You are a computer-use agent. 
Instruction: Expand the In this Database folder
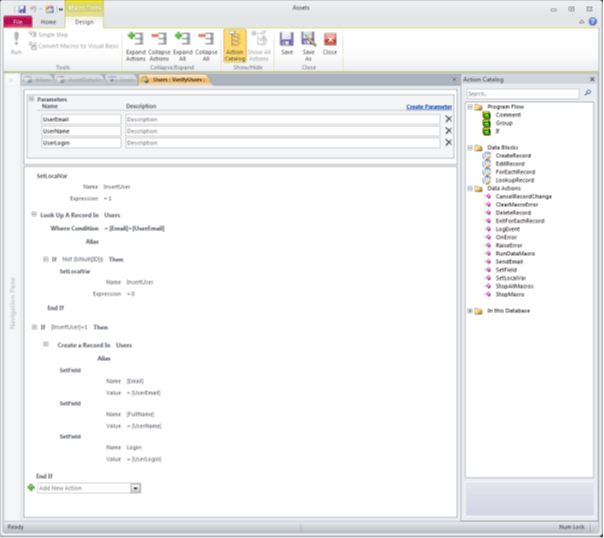pos(470,311)
